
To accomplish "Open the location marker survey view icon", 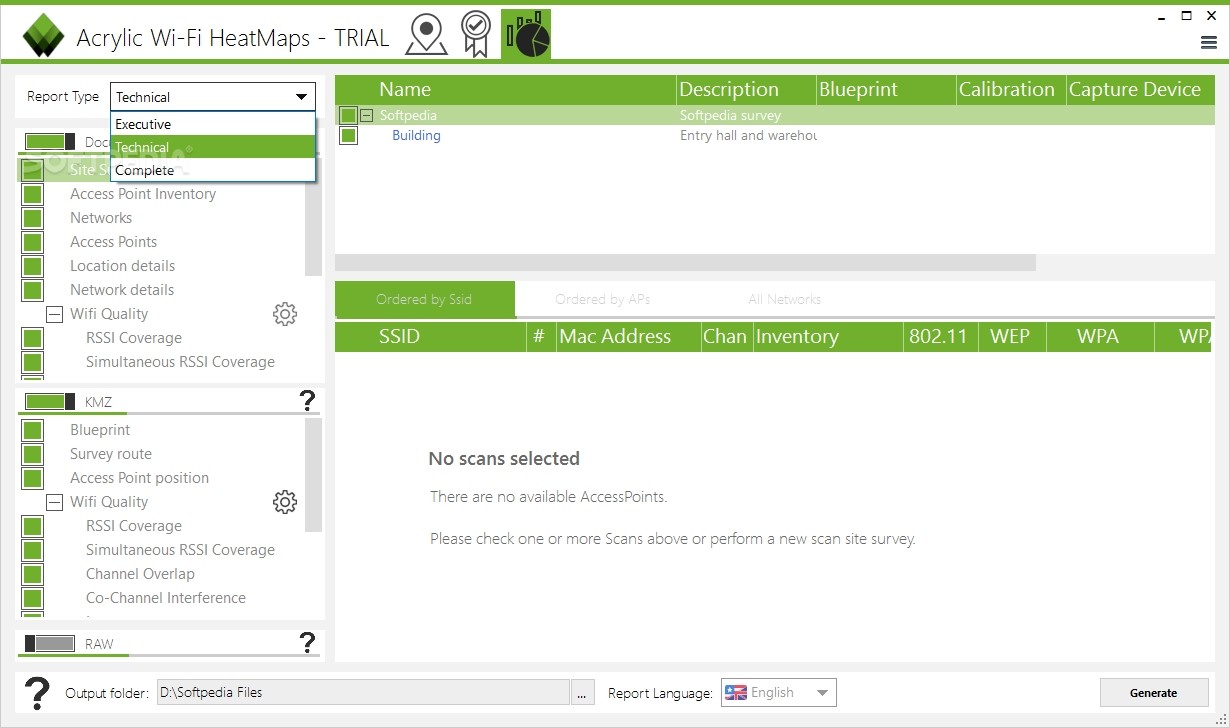I will coord(427,34).
